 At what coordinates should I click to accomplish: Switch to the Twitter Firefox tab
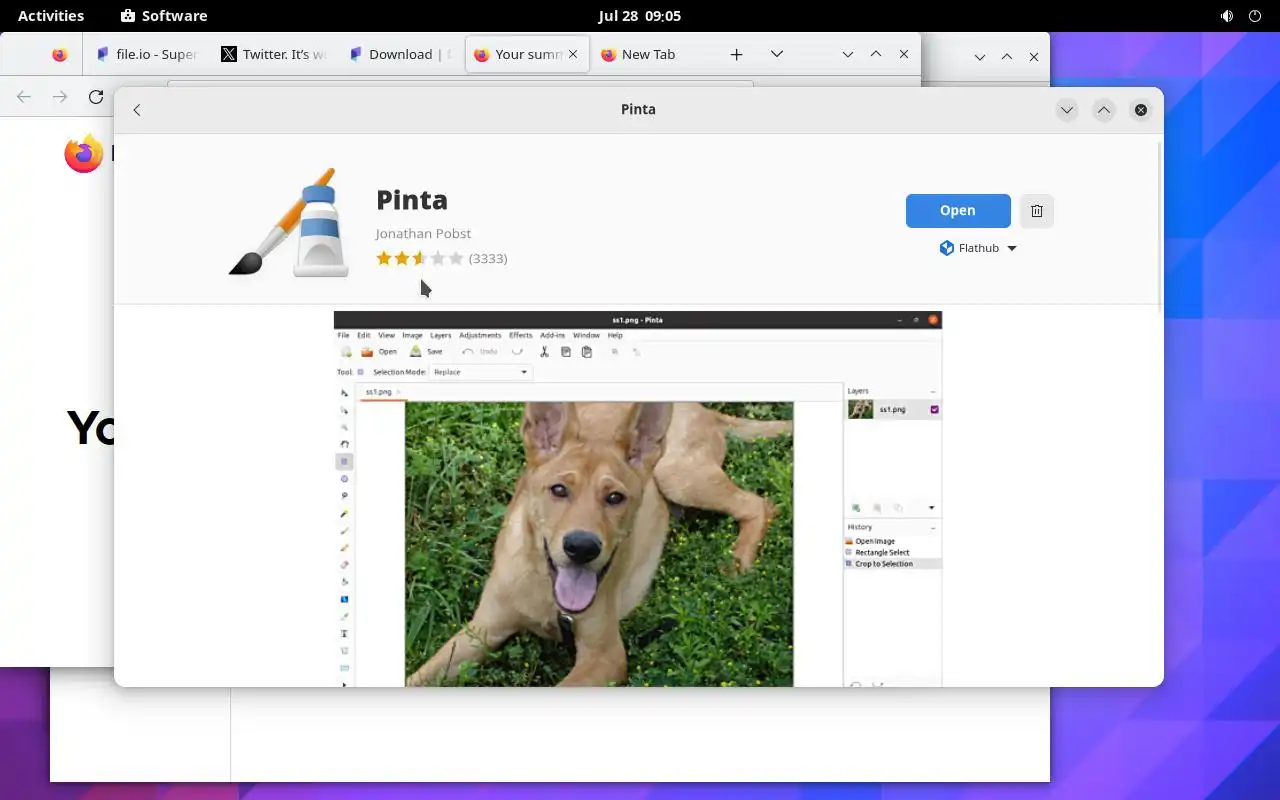[x=273, y=55]
